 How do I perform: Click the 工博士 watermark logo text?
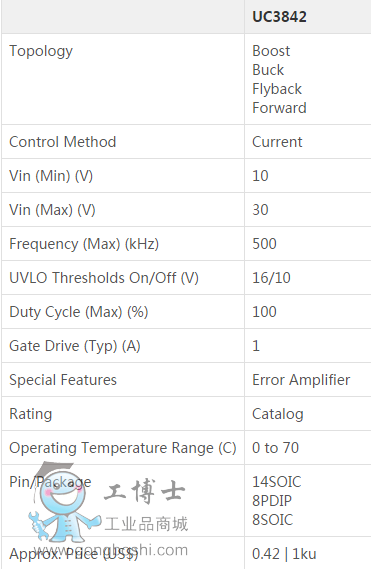click(144, 491)
